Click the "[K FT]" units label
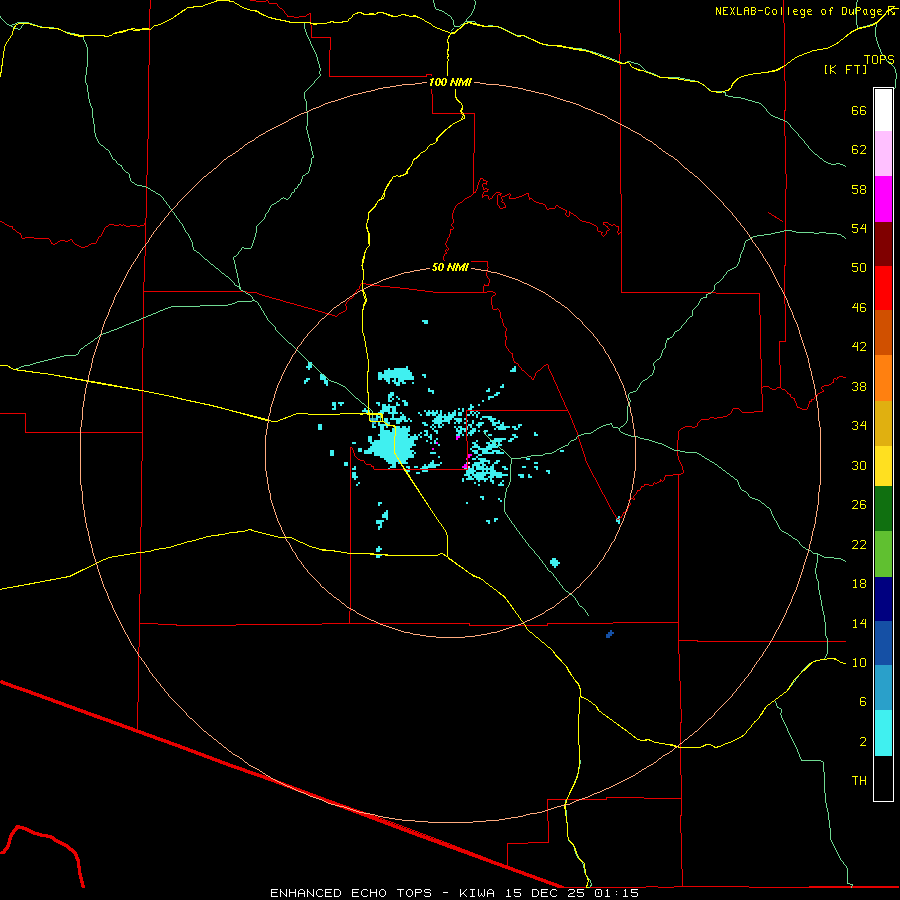Viewport: 900px width, 900px height. 845,69
